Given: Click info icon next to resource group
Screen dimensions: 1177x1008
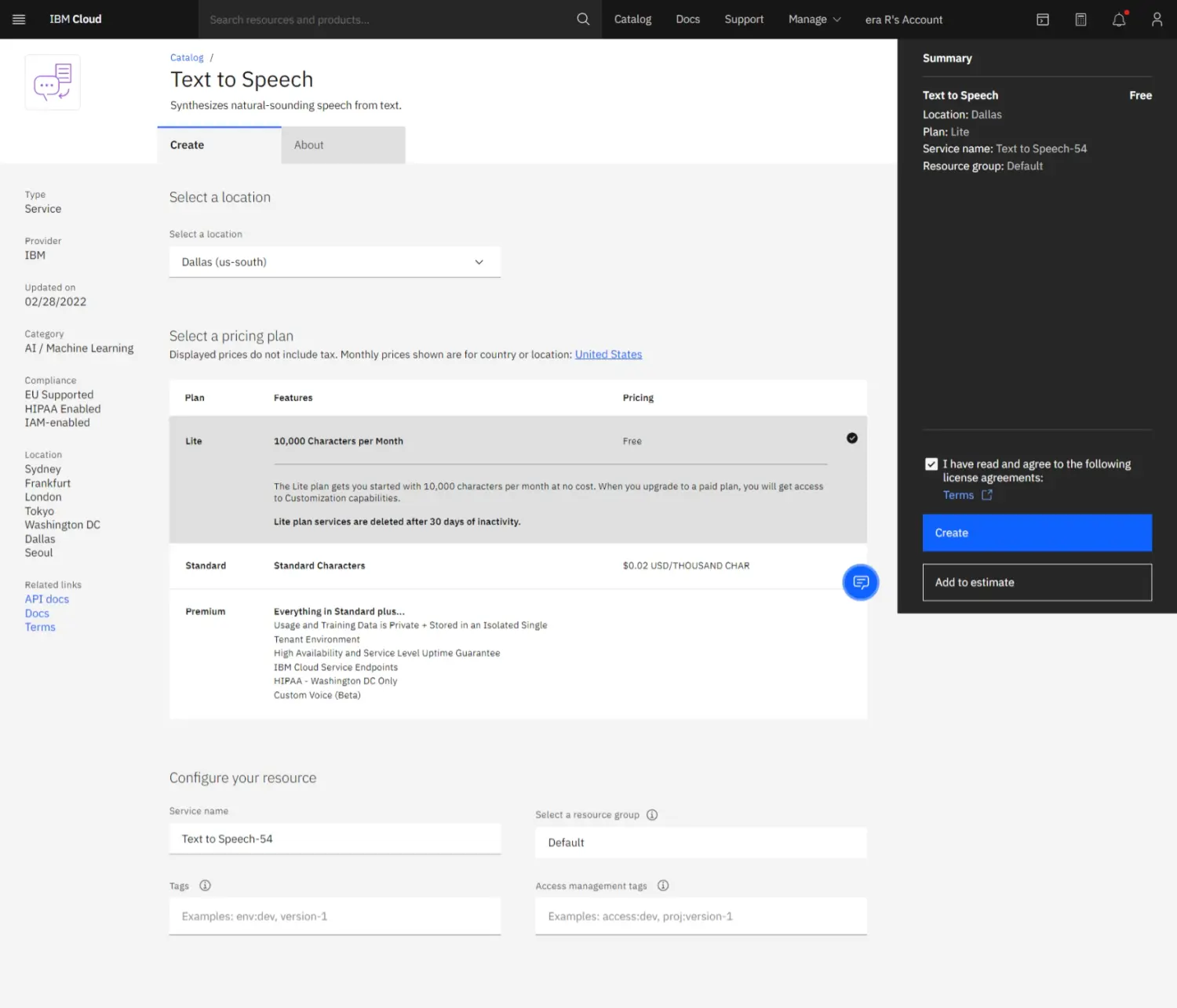Looking at the screenshot, I should [652, 815].
